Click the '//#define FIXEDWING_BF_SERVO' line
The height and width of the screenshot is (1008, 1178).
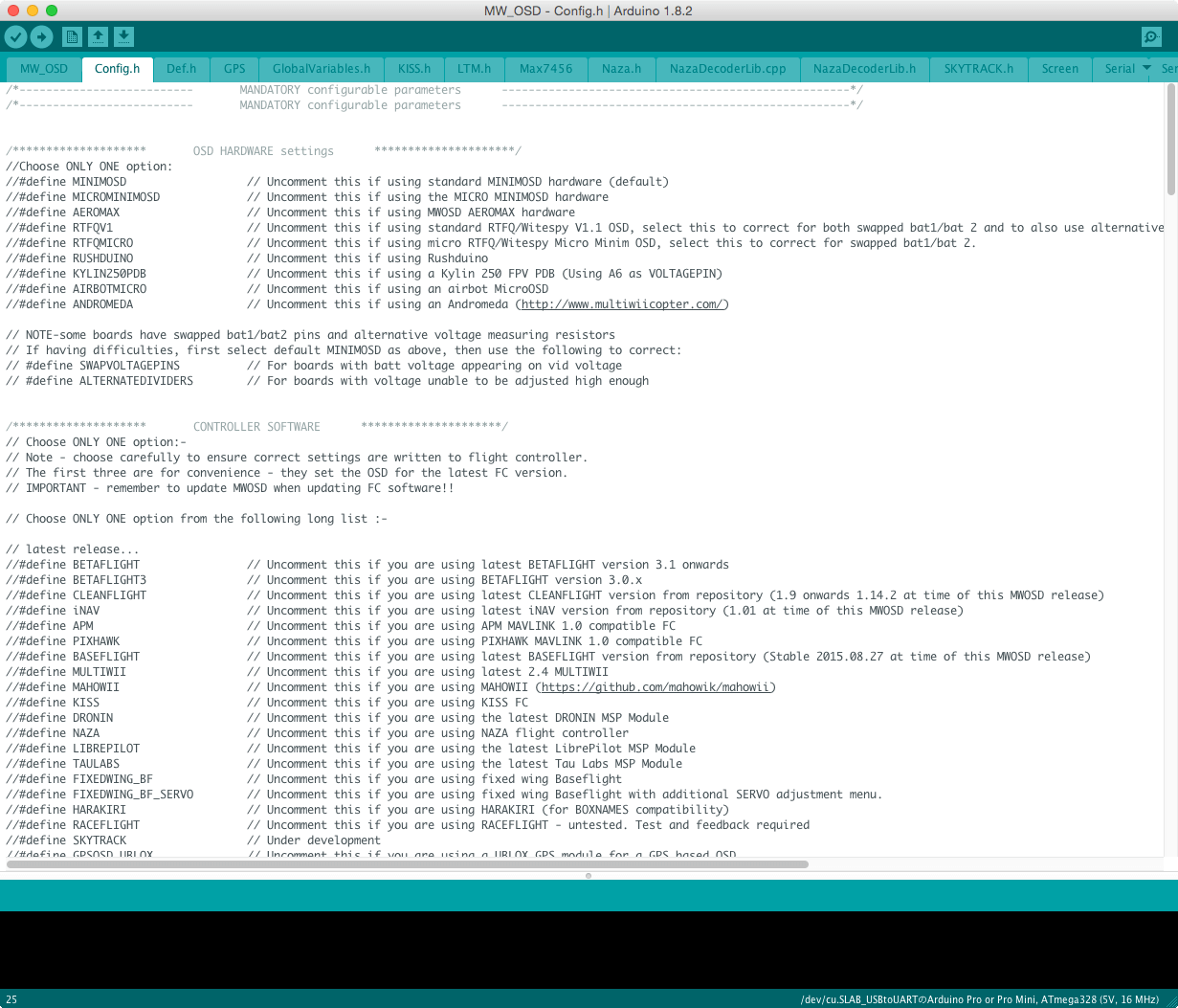tap(444, 795)
